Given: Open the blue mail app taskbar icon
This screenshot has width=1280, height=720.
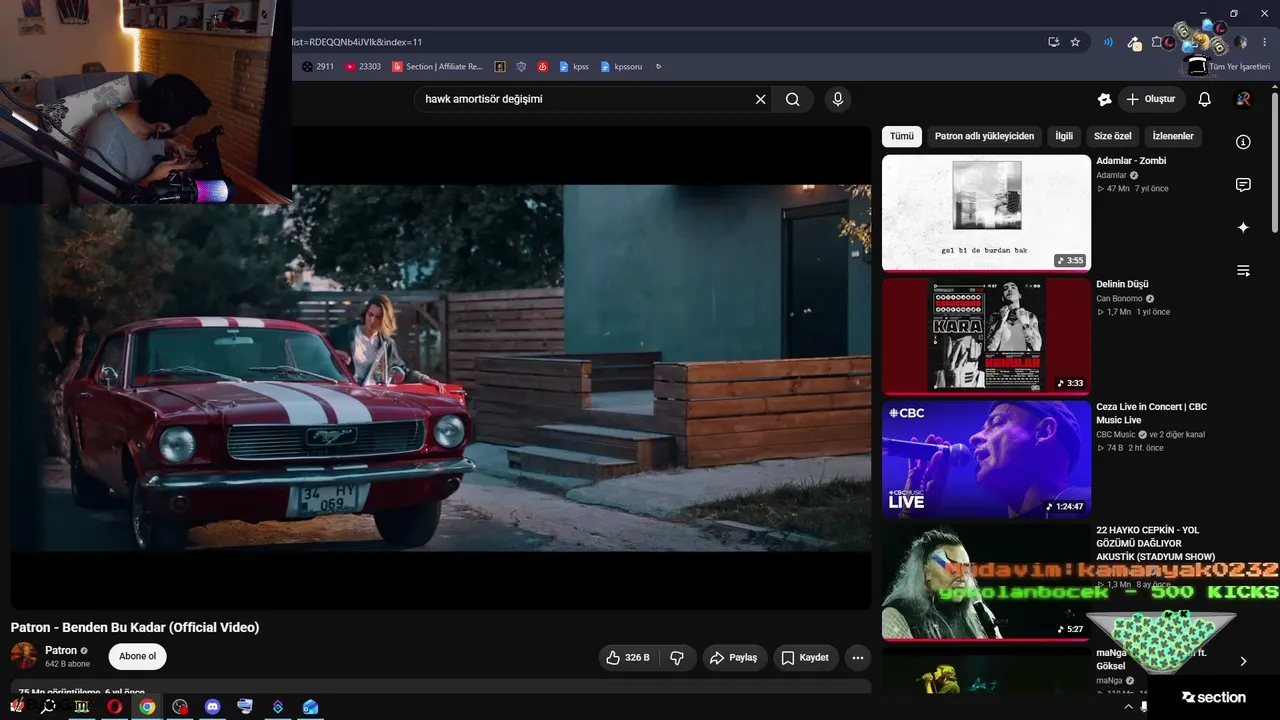Looking at the screenshot, I should pos(310,707).
